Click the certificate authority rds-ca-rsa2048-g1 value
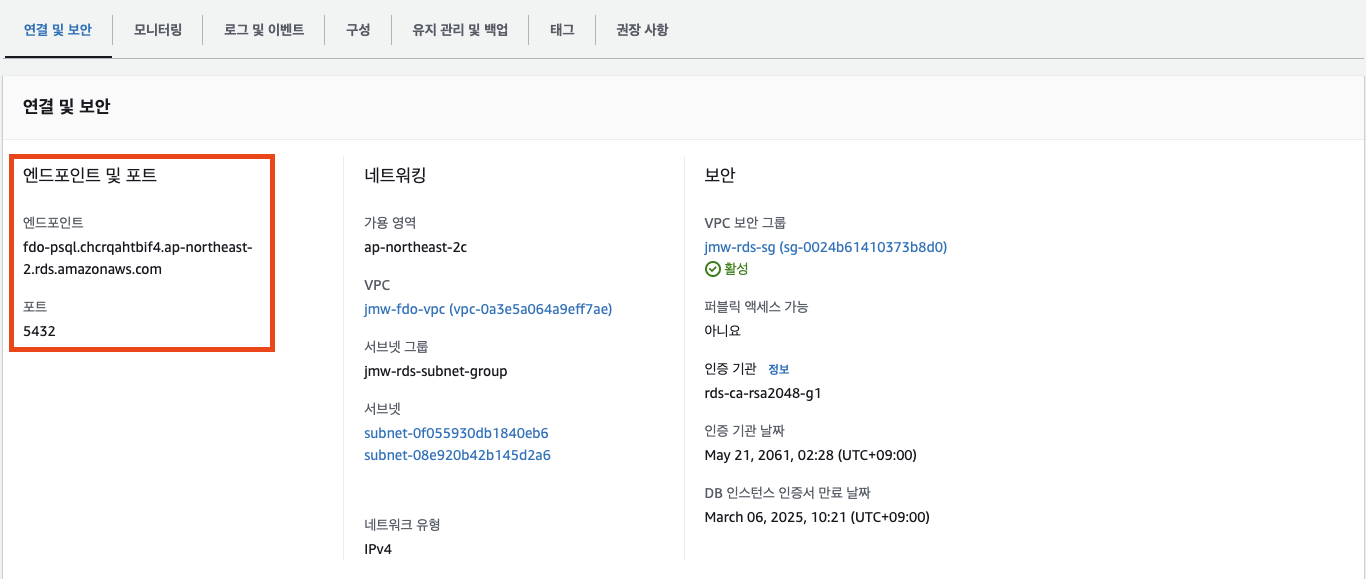 point(761,392)
